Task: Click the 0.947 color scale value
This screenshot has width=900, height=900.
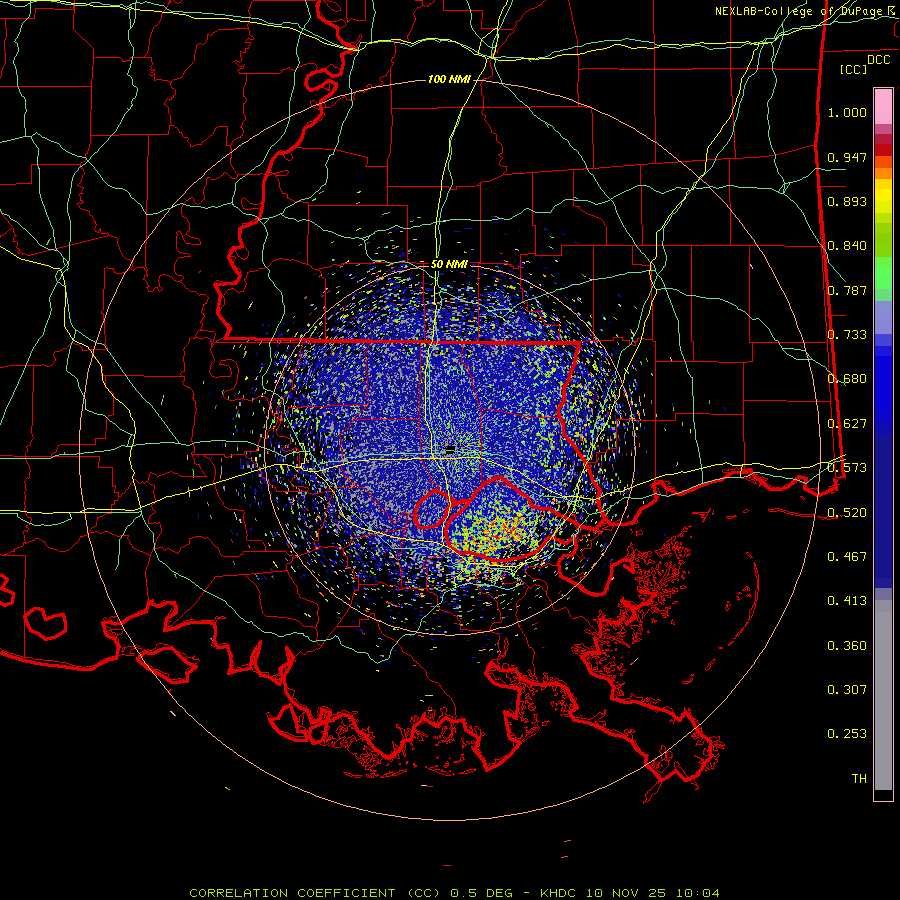Action: (847, 157)
